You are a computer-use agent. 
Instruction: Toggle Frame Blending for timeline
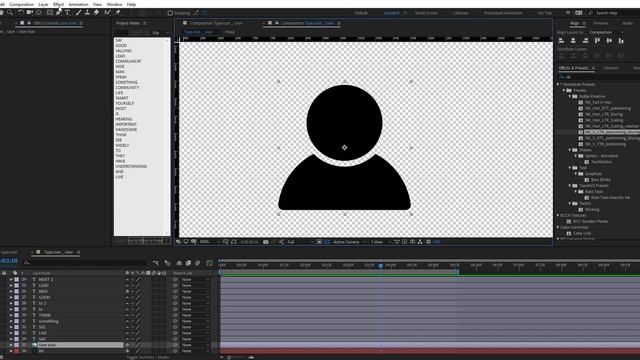point(188,263)
